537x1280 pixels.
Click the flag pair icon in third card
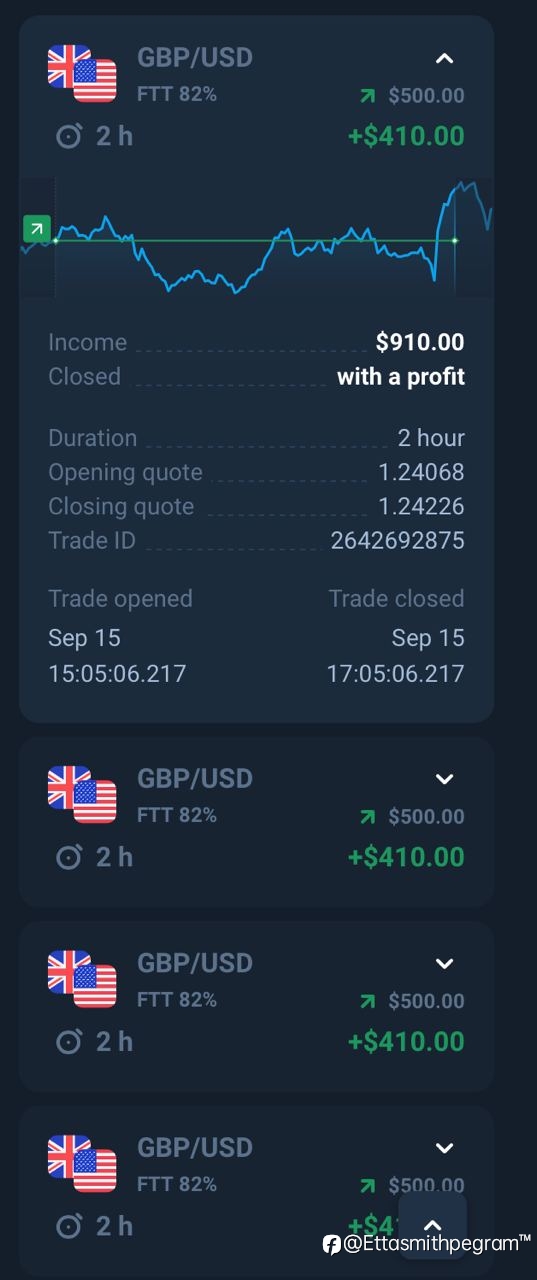(82, 979)
